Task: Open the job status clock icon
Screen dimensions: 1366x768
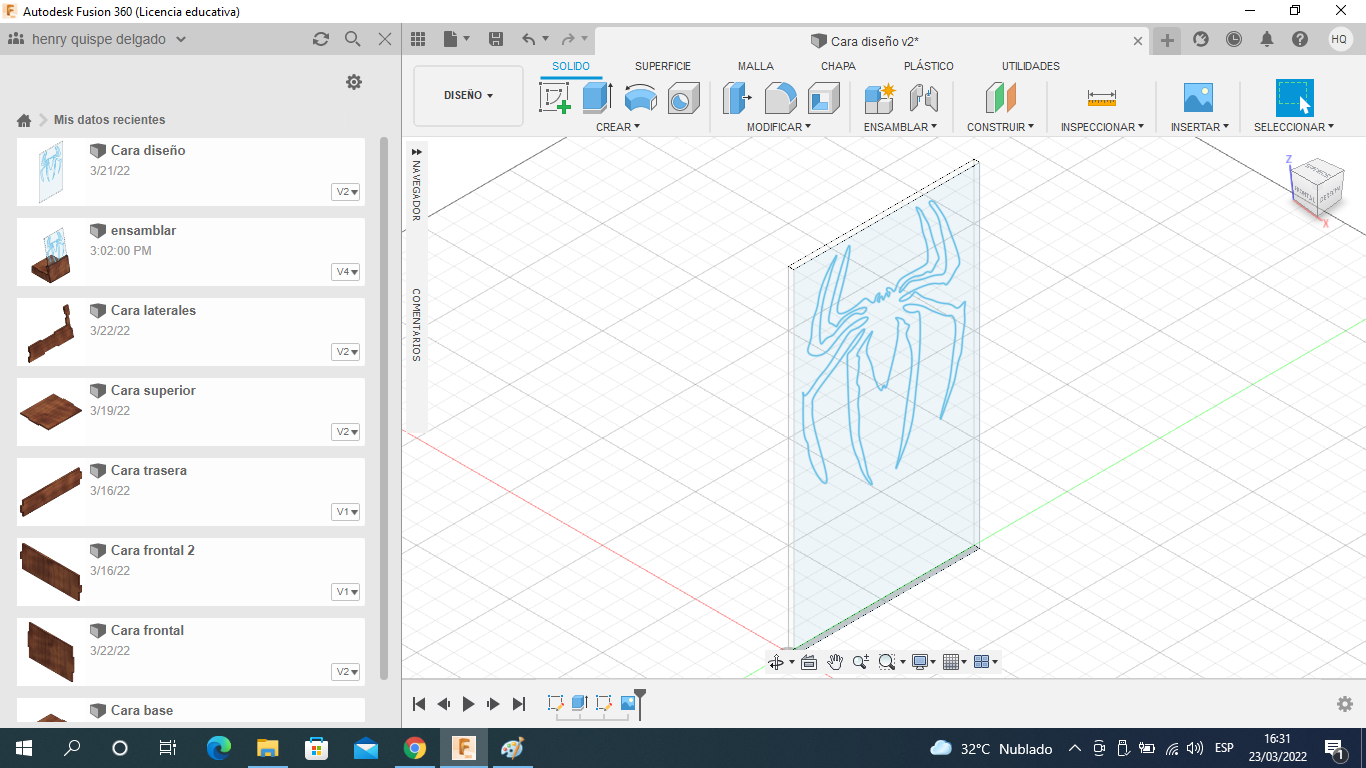Action: (x=1234, y=39)
